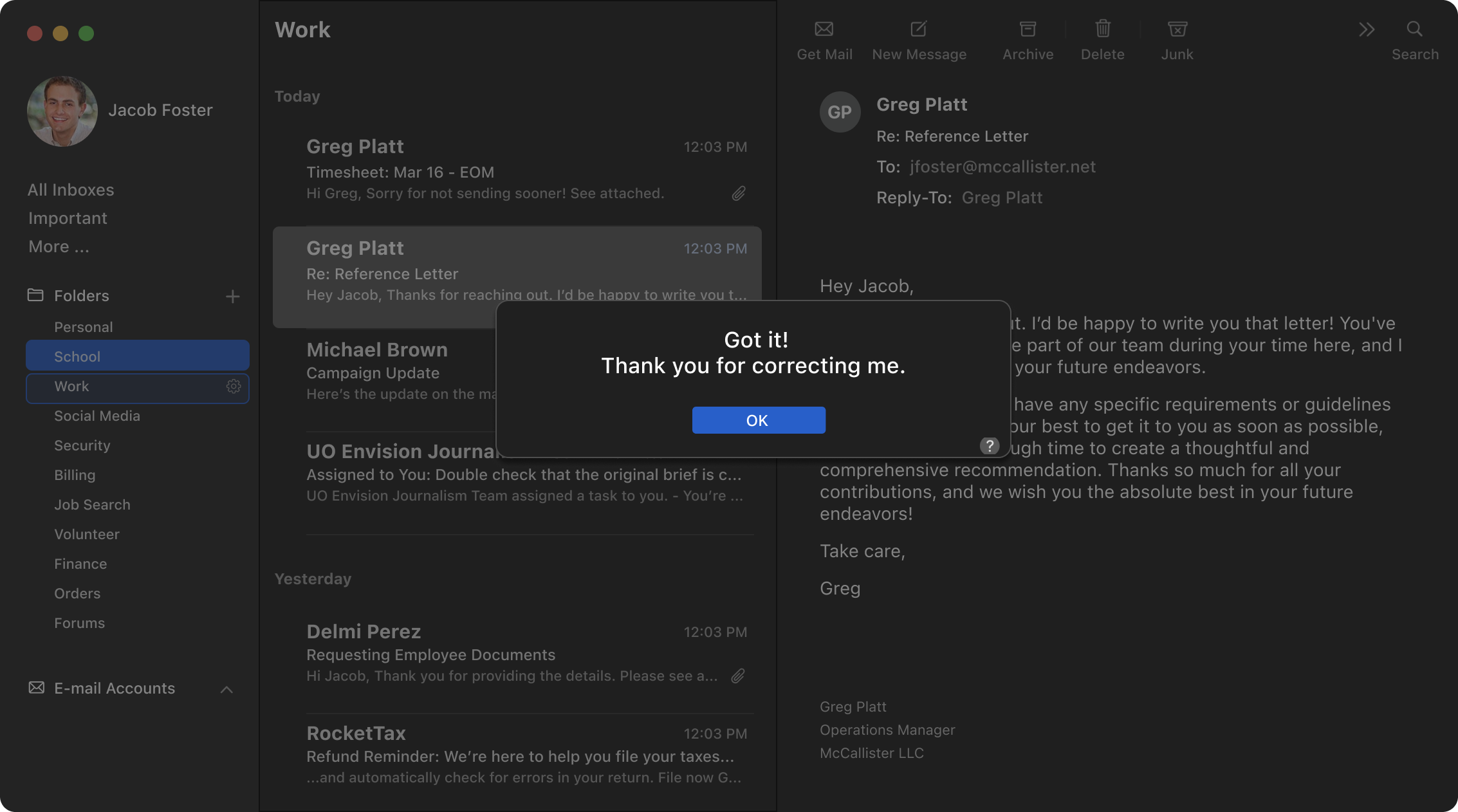Click the Delete trash icon
This screenshot has width=1458, height=812.
pos(1102,30)
